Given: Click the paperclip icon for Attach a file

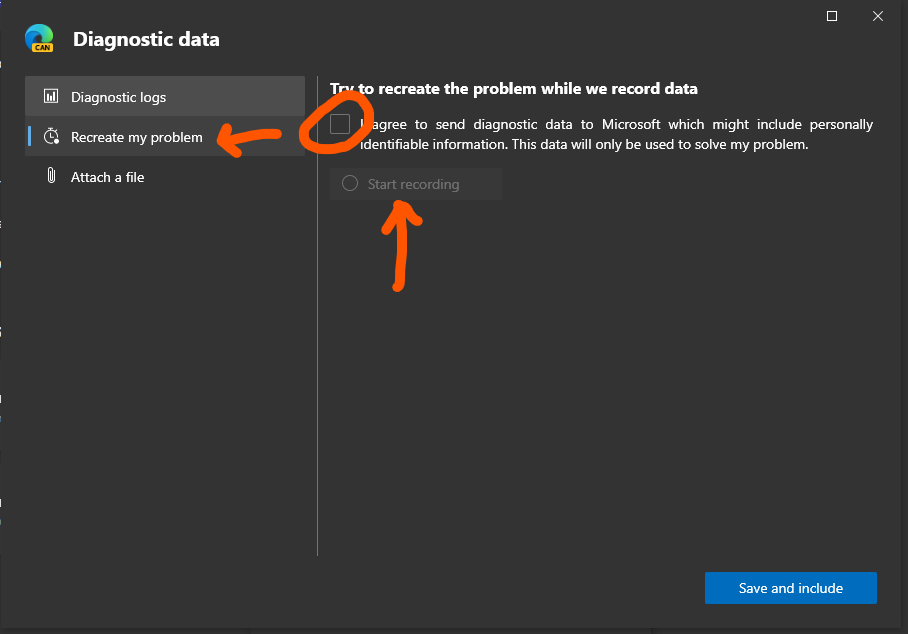Looking at the screenshot, I should (x=51, y=176).
